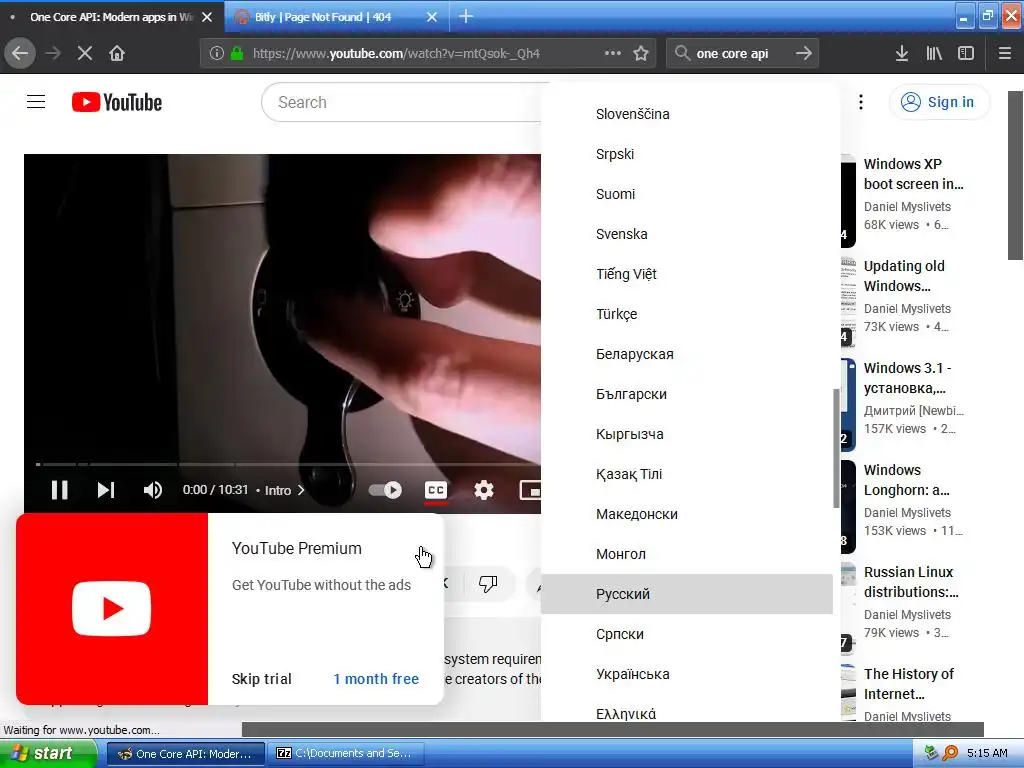
Task: Pause the video
Action: (59, 490)
